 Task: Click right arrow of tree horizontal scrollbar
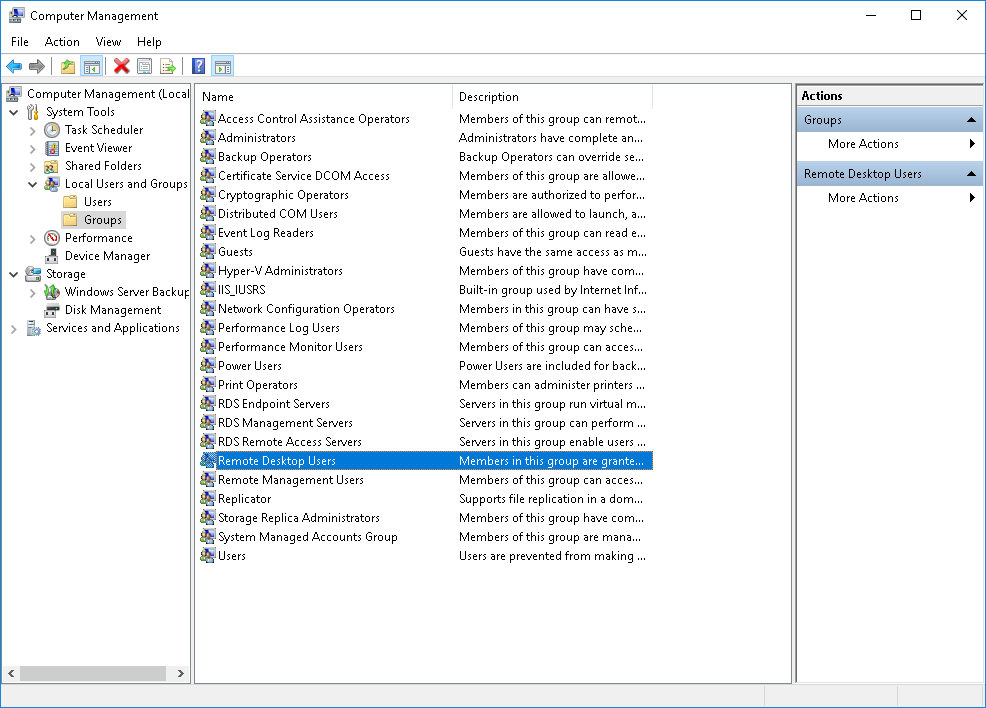click(180, 673)
